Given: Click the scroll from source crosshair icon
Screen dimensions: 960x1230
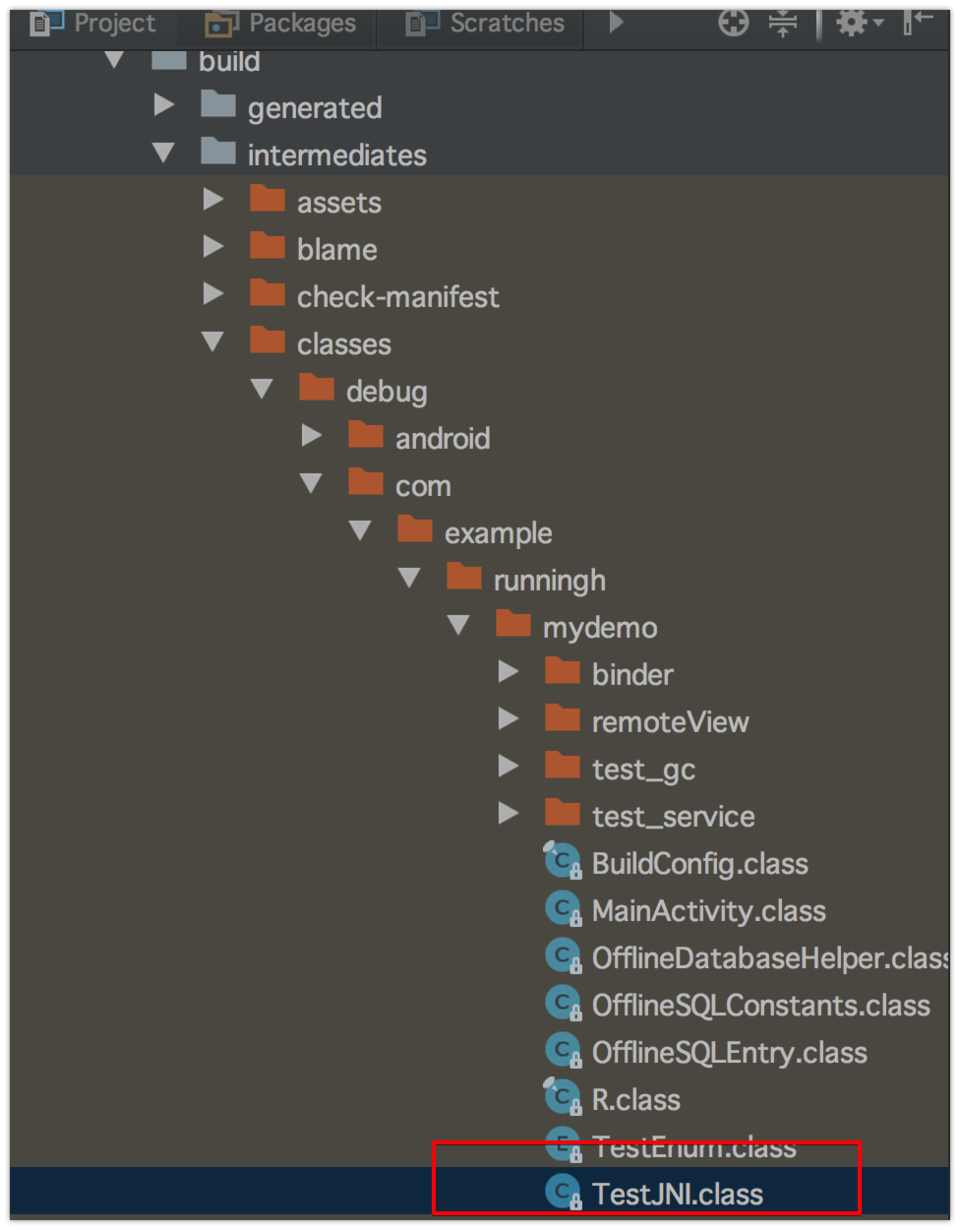Looking at the screenshot, I should click(x=733, y=22).
